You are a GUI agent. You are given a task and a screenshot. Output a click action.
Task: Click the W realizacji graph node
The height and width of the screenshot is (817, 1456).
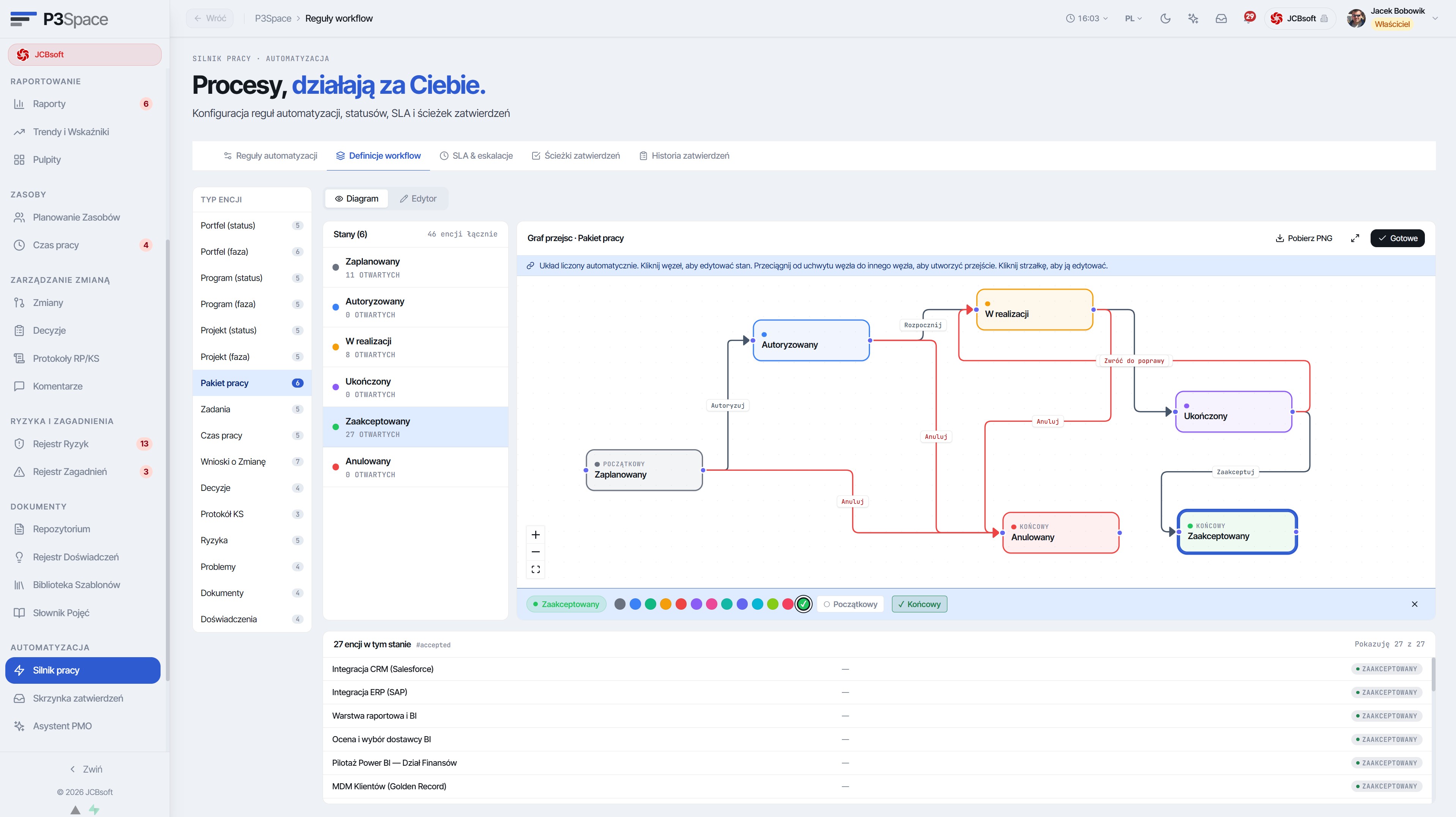pyautogui.click(x=1034, y=310)
